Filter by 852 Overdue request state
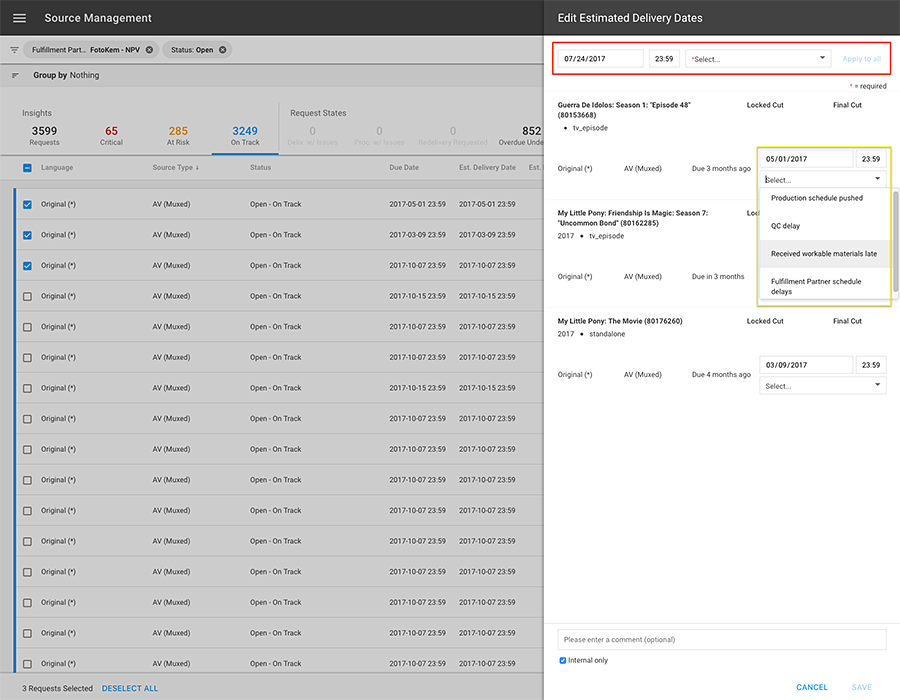The height and width of the screenshot is (700, 900). pyautogui.click(x=521, y=135)
